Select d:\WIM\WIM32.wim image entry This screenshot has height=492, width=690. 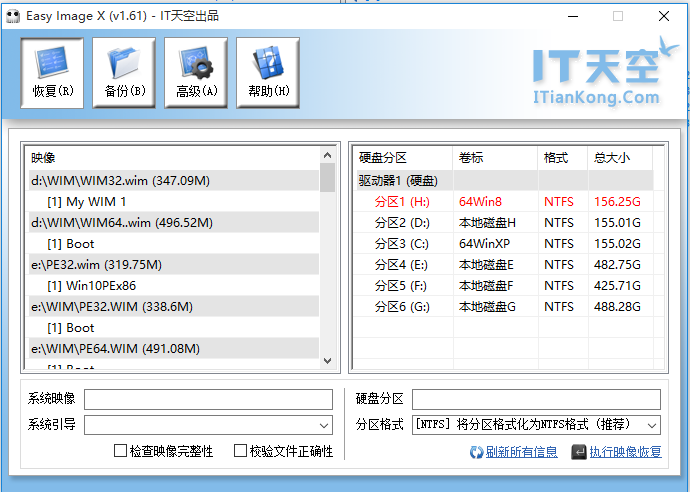point(121,180)
